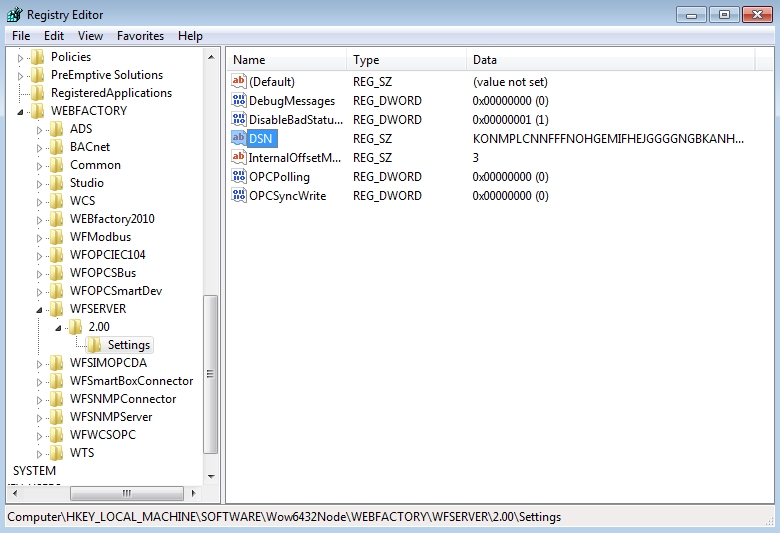Expand the BACnet key arrow
Viewport: 780px width, 533px height.
point(40,147)
